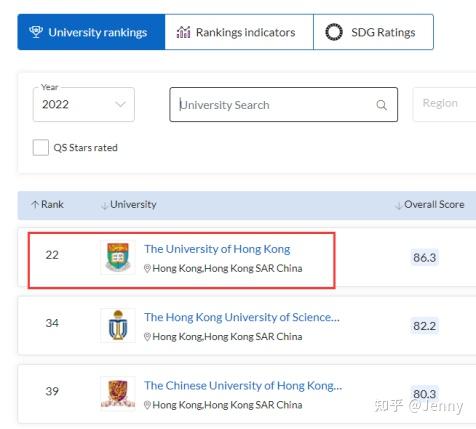Switch to the Rankings indicators tab

click(239, 32)
